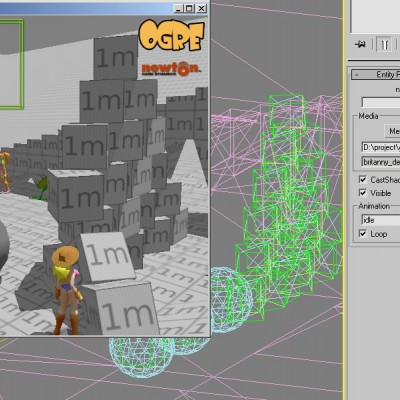Click the Newton Game Dynamics logo

pos(170,69)
